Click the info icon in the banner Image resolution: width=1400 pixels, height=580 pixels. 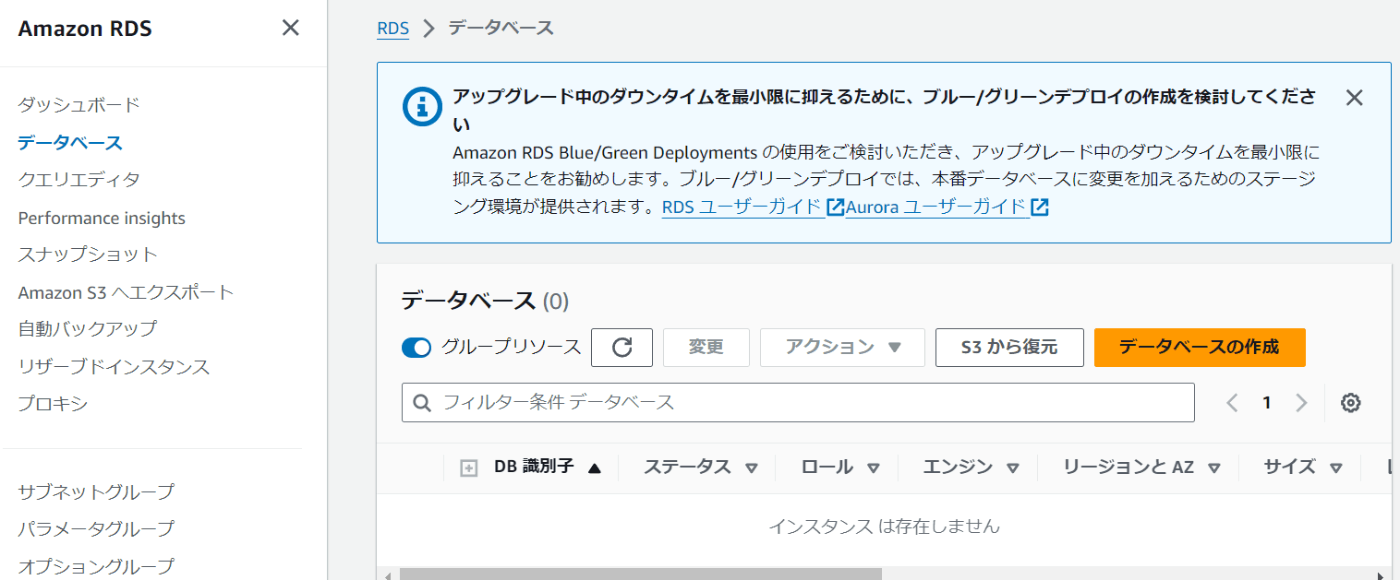[x=422, y=105]
